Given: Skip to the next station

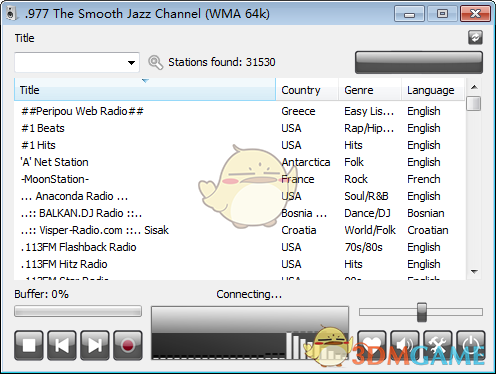Looking at the screenshot, I should [x=95, y=345].
